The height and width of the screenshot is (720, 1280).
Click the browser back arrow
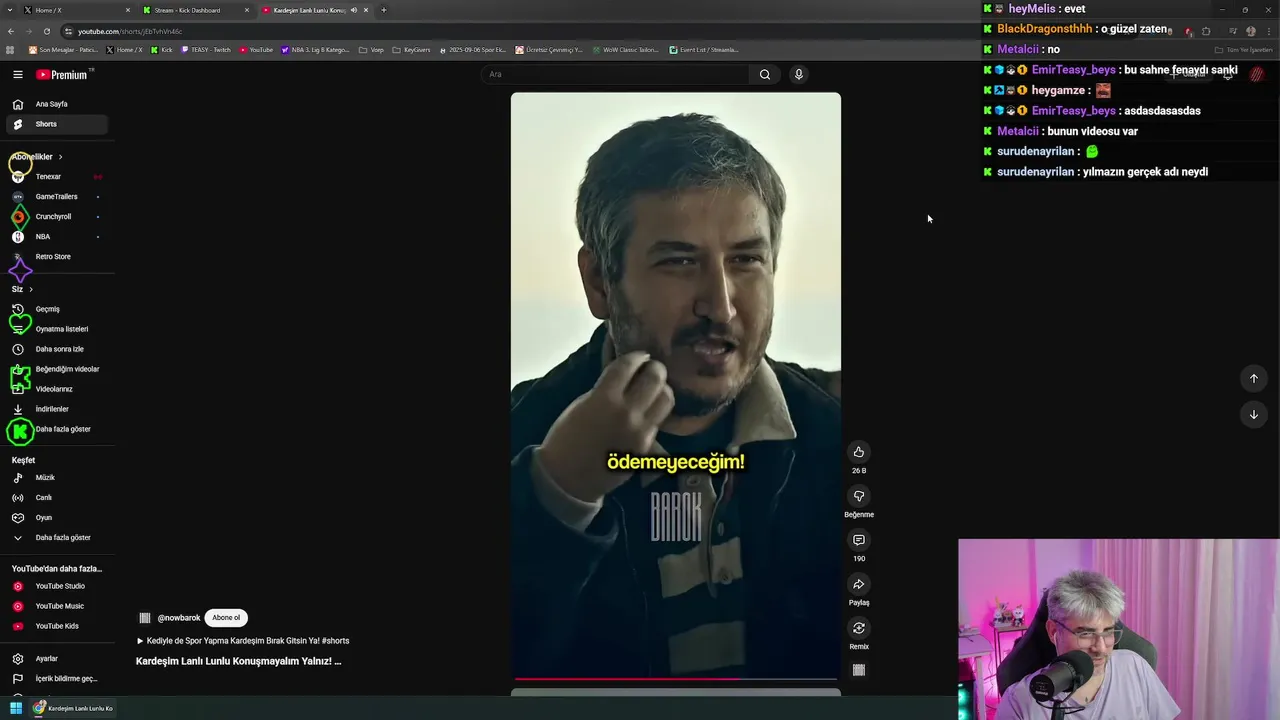pos(11,31)
